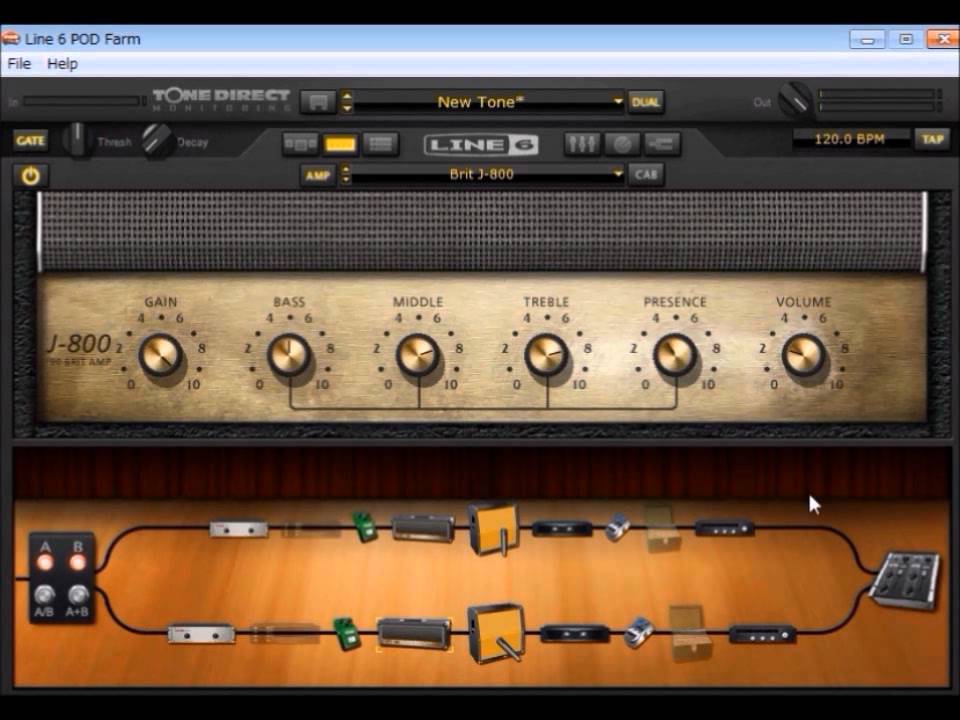Select the A/B routing button

click(44, 594)
